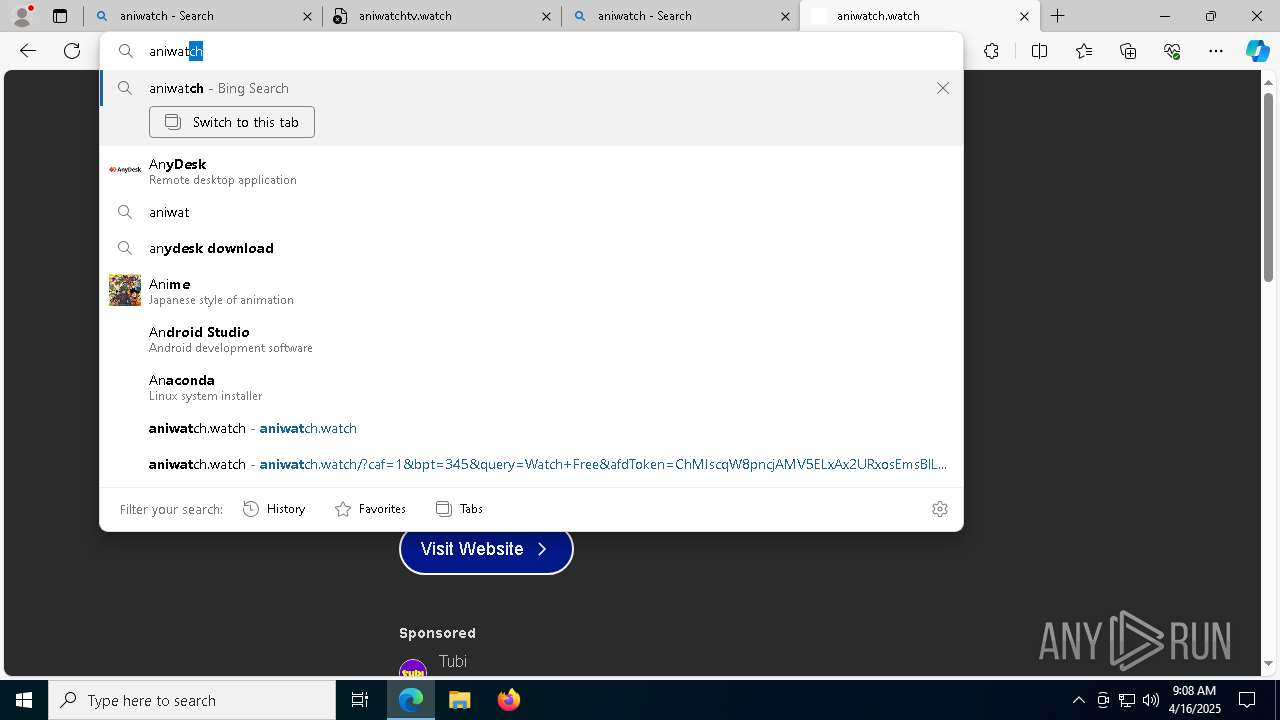Open Collections icon
This screenshot has width=1280, height=720.
[x=1128, y=51]
